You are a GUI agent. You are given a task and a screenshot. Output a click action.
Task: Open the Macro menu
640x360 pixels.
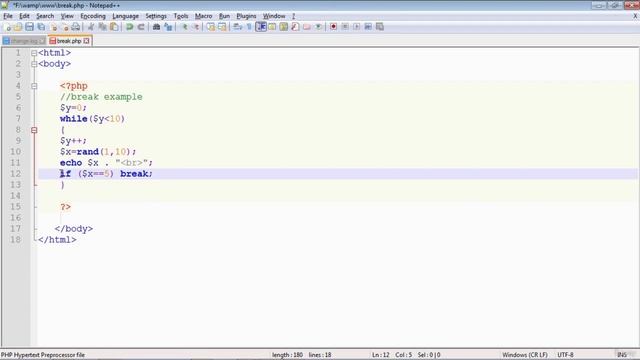[x=203, y=16]
